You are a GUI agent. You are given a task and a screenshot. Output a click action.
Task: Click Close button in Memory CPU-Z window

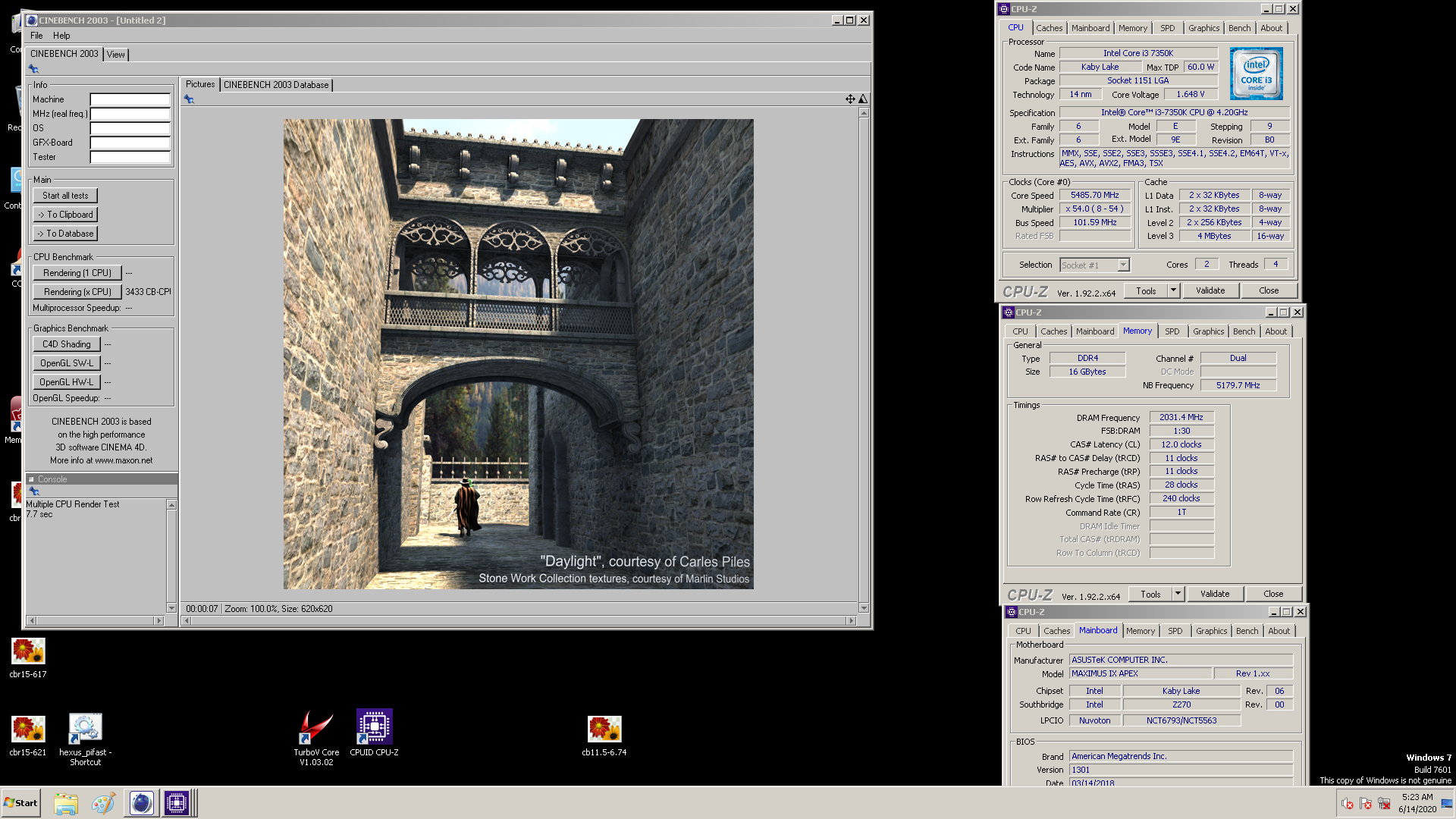[x=1273, y=594]
